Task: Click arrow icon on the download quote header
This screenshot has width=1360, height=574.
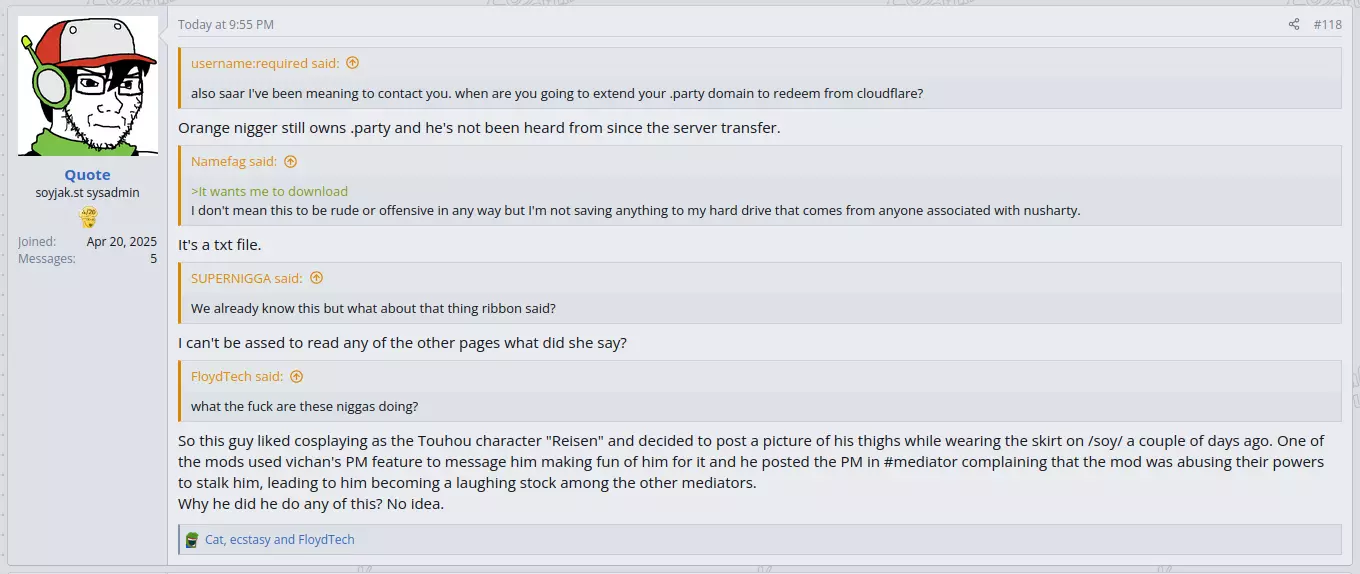Action: (290, 162)
